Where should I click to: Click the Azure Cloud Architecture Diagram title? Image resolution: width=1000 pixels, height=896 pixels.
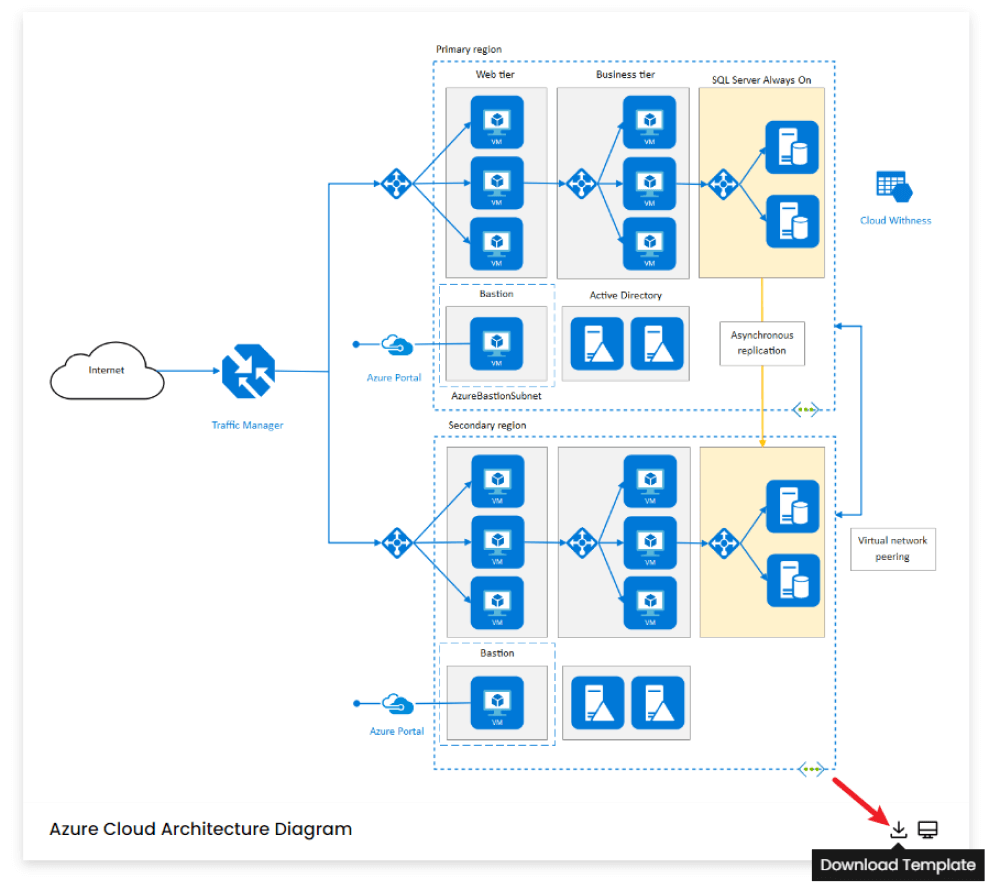point(201,829)
